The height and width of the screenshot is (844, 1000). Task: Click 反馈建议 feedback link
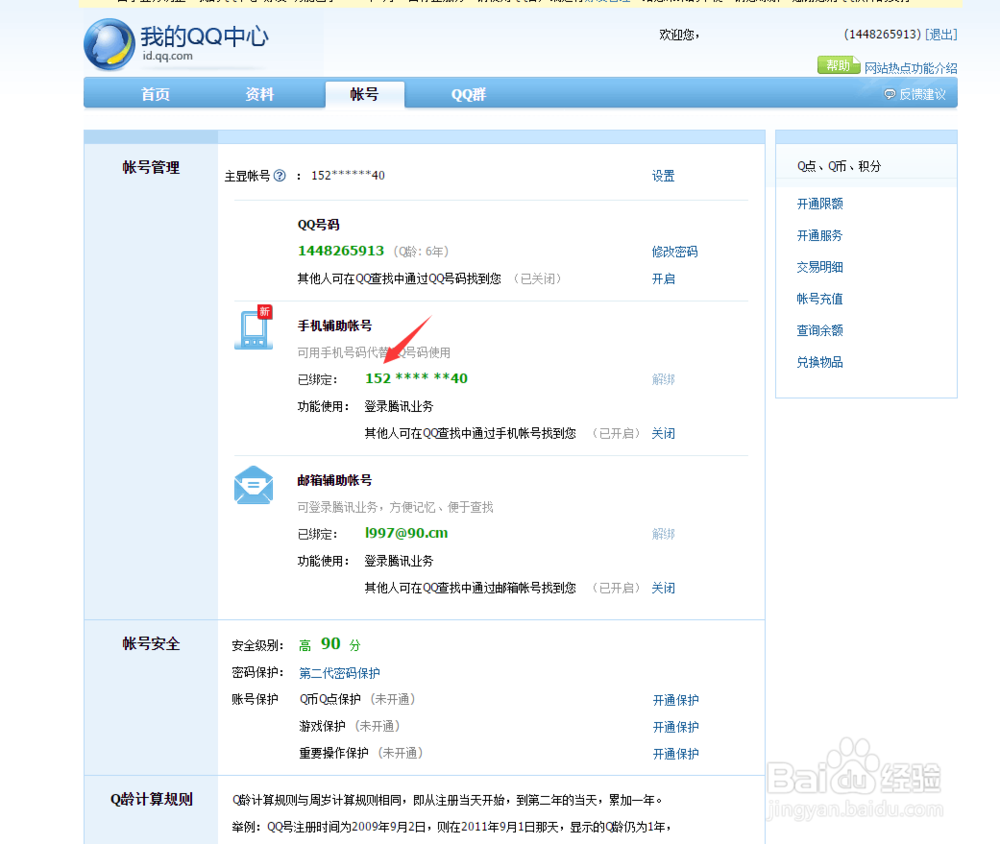(922, 94)
